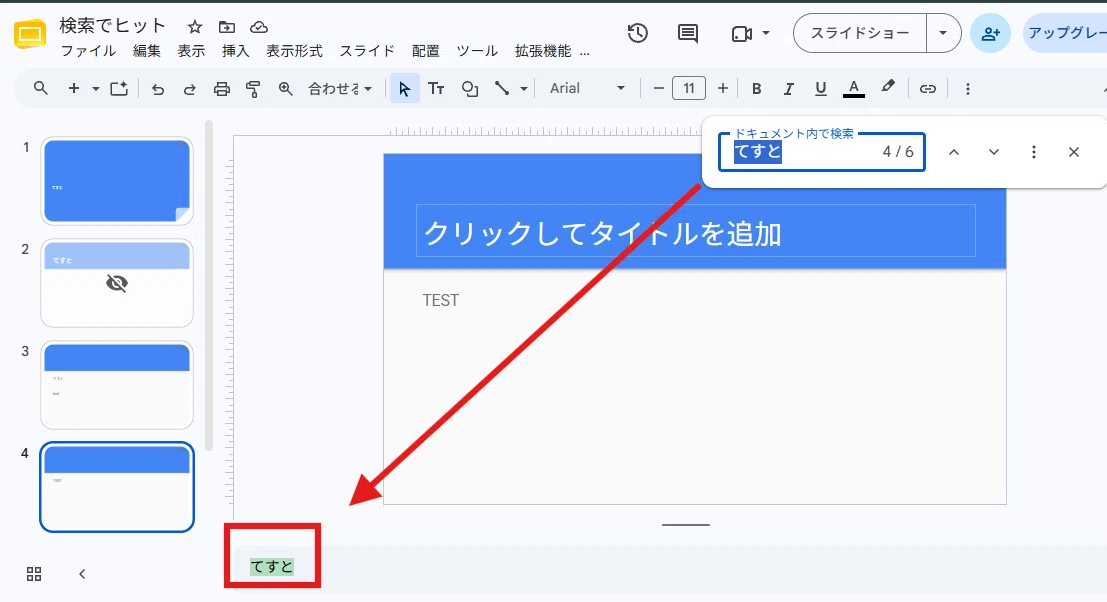Open the ファイル menu
Image resolution: width=1107 pixels, height=602 pixels.
point(88,51)
